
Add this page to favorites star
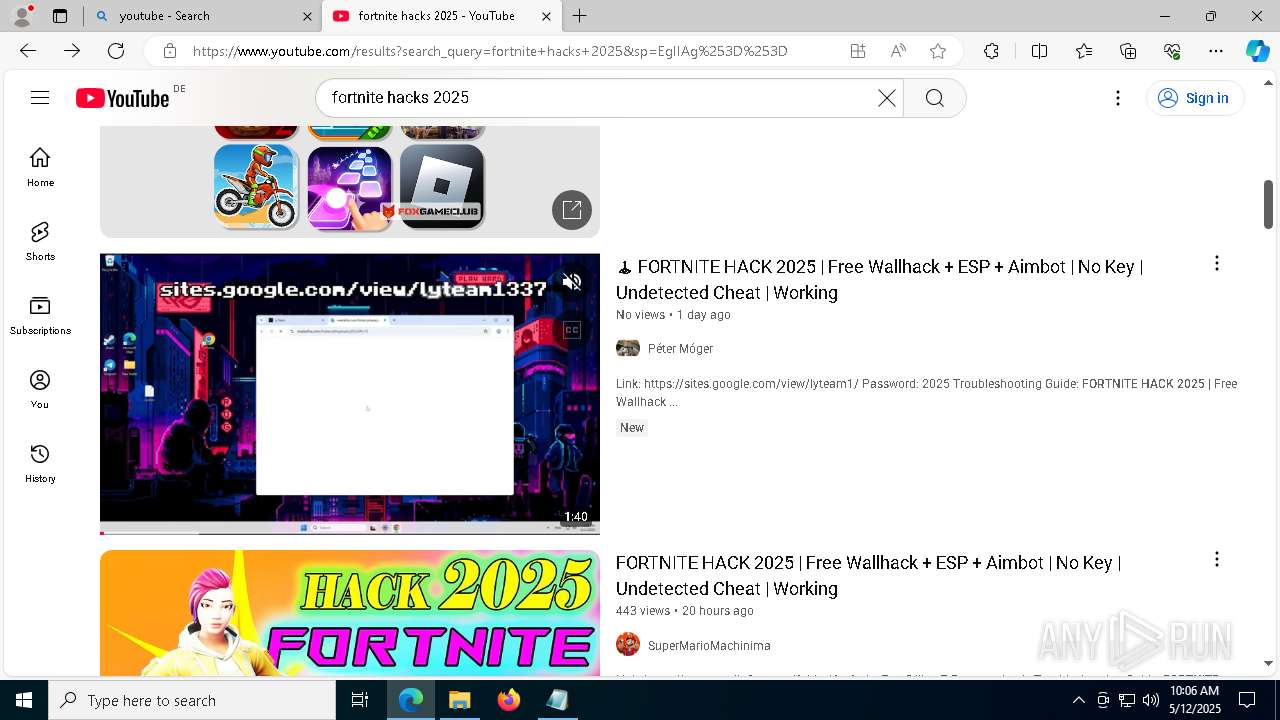(x=938, y=51)
